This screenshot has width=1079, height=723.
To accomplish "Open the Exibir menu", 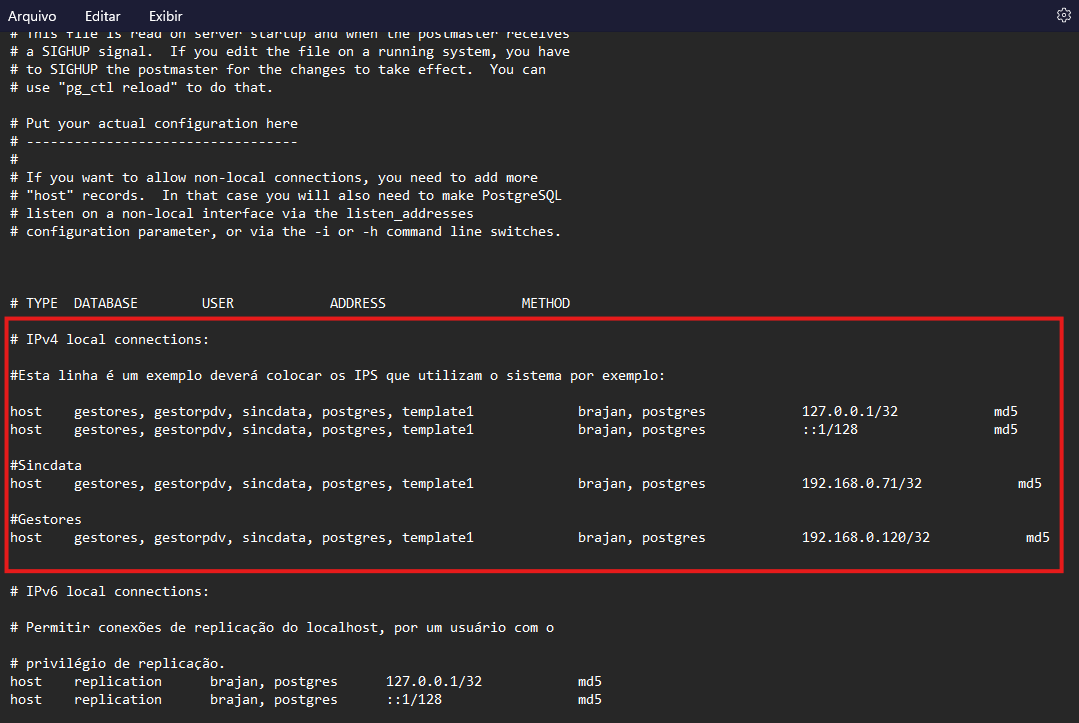I will (166, 16).
